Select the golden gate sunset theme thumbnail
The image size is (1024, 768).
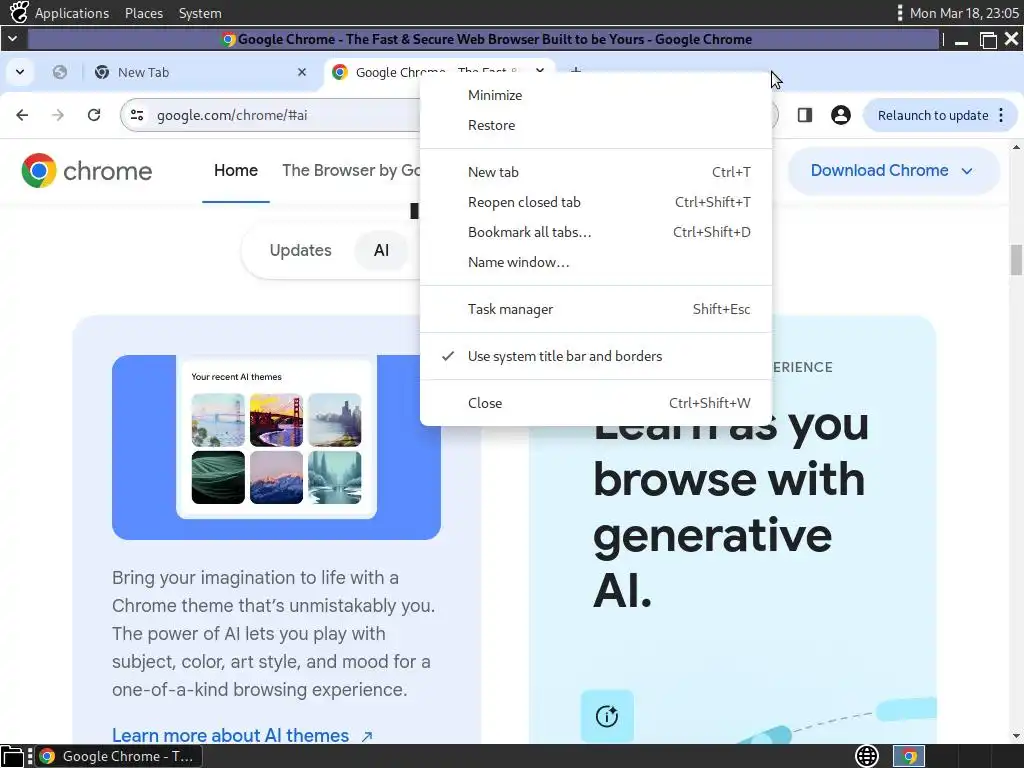click(276, 420)
